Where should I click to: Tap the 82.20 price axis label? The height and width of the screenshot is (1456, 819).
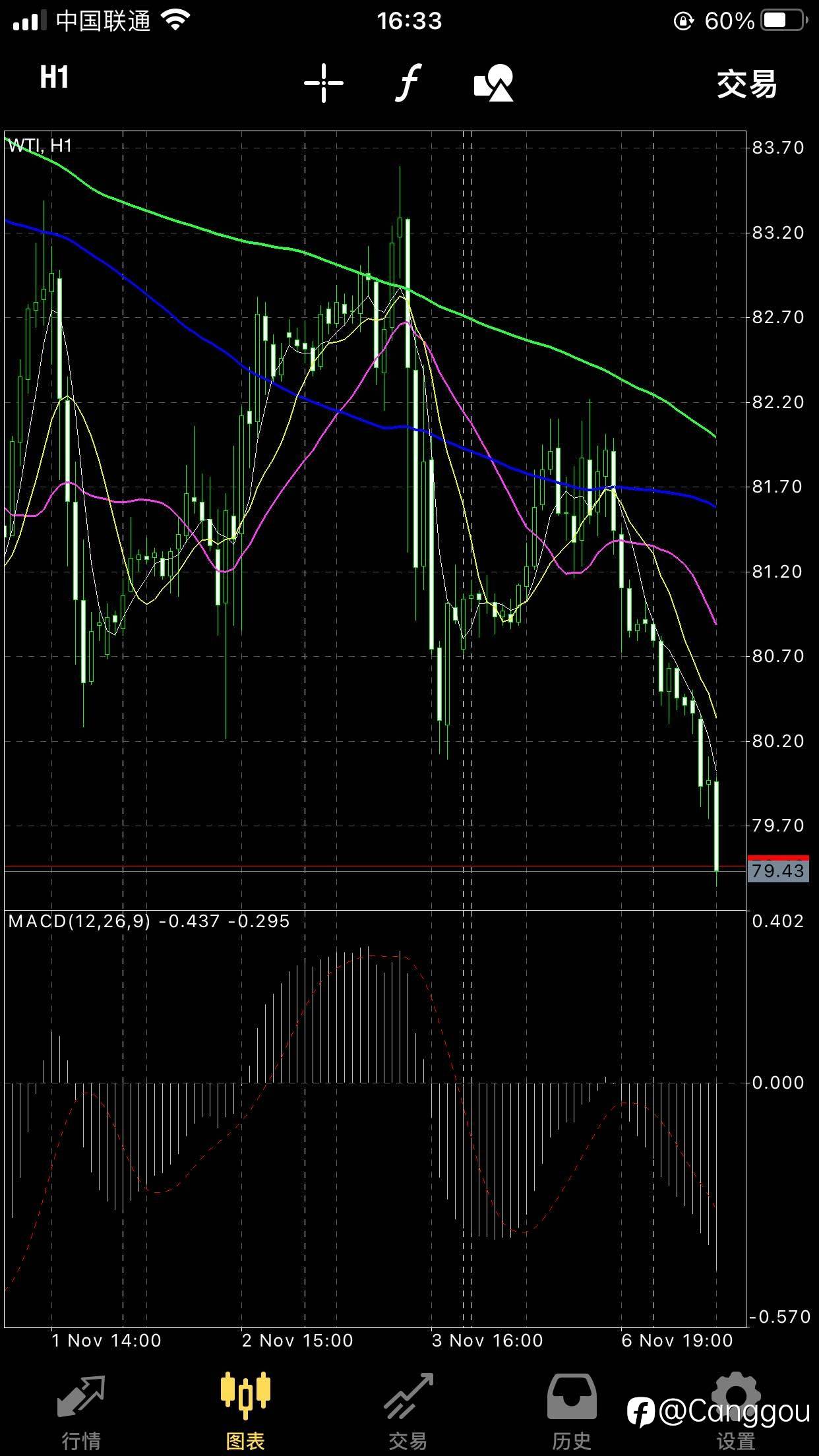click(778, 402)
